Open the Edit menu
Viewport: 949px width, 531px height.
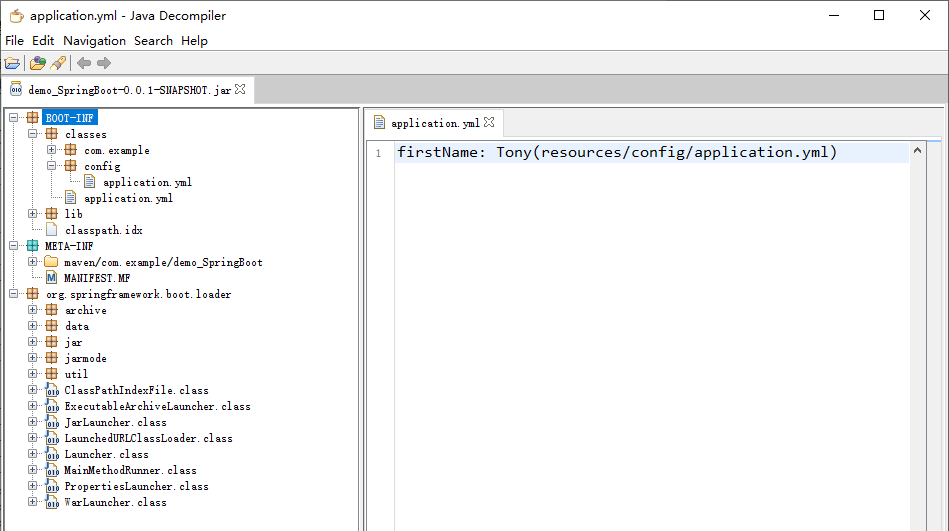coord(43,41)
